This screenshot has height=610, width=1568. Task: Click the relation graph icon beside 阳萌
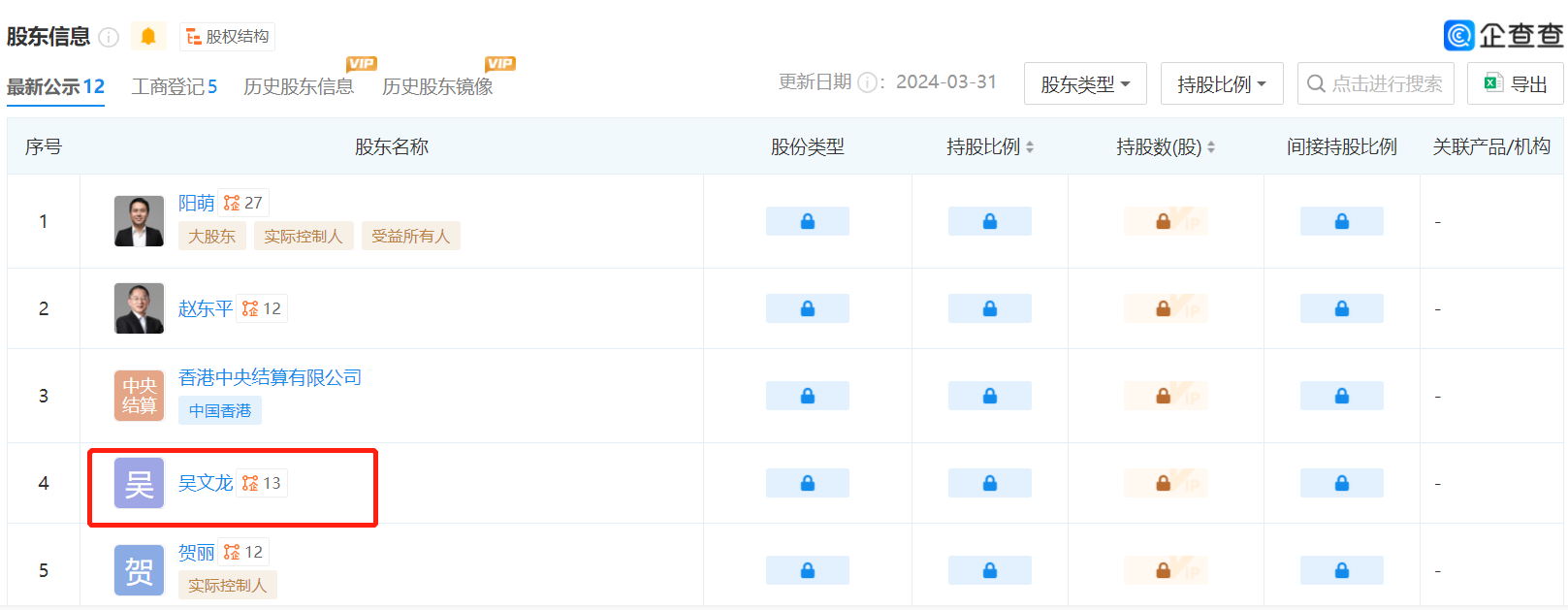(x=233, y=203)
